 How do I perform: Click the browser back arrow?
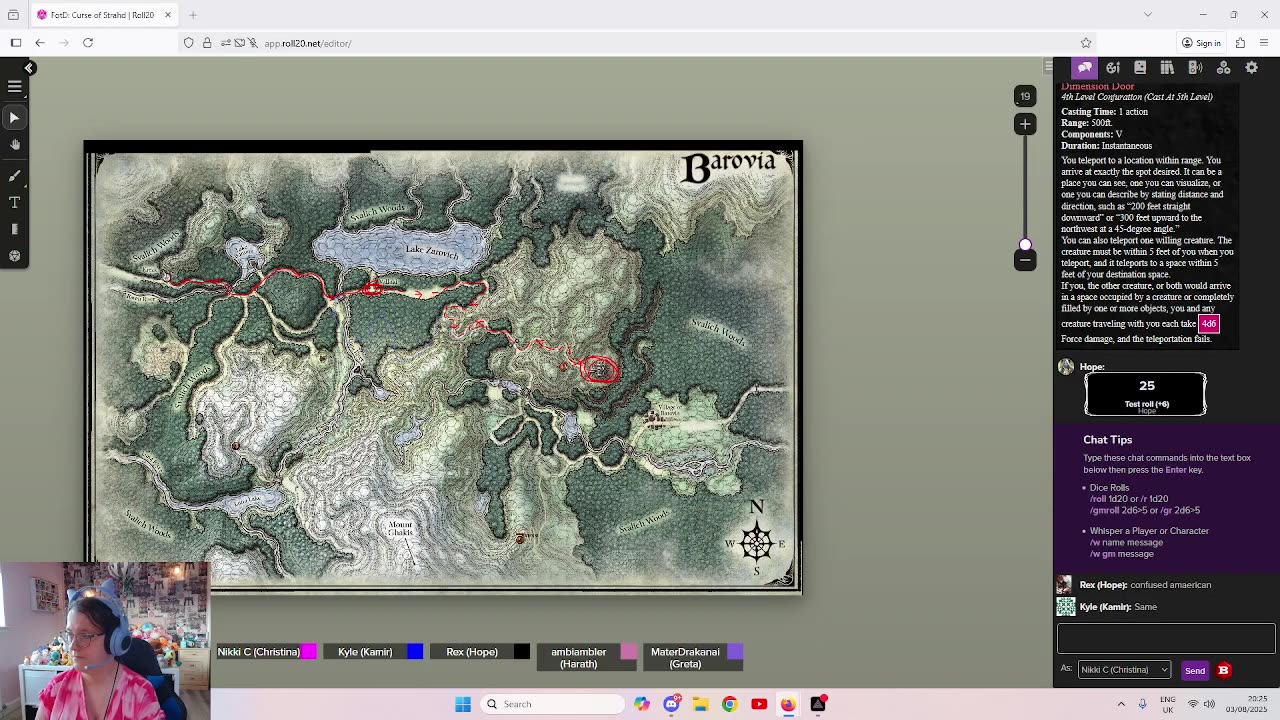pyautogui.click(x=40, y=43)
